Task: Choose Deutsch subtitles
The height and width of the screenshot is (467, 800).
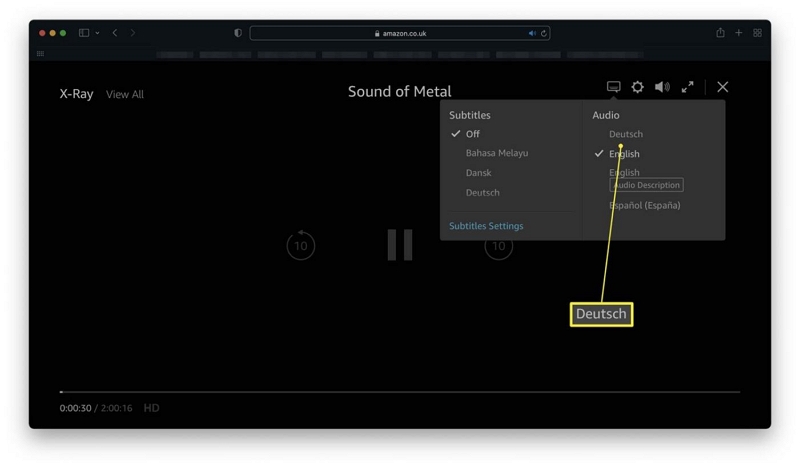Action: (482, 193)
